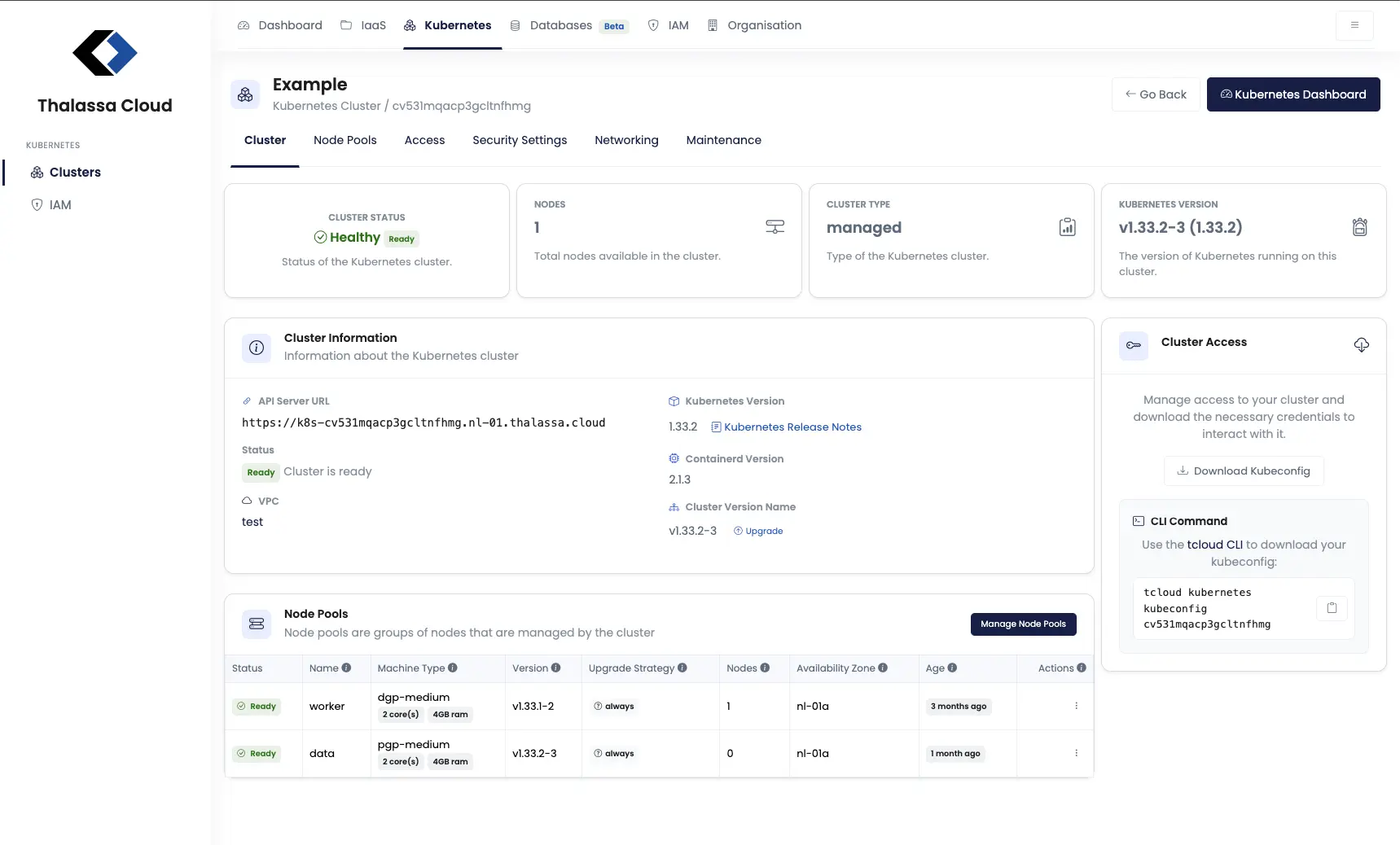The width and height of the screenshot is (1400, 845).
Task: Click the Databases icon in the navigation bar
Action: click(516, 25)
